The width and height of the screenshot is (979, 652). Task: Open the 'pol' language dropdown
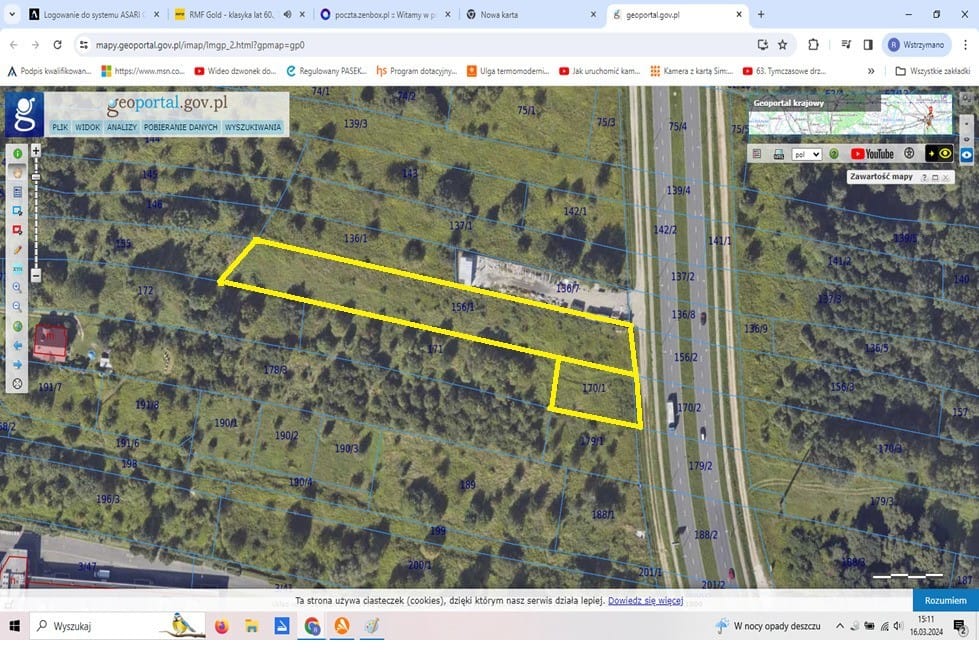coord(806,154)
